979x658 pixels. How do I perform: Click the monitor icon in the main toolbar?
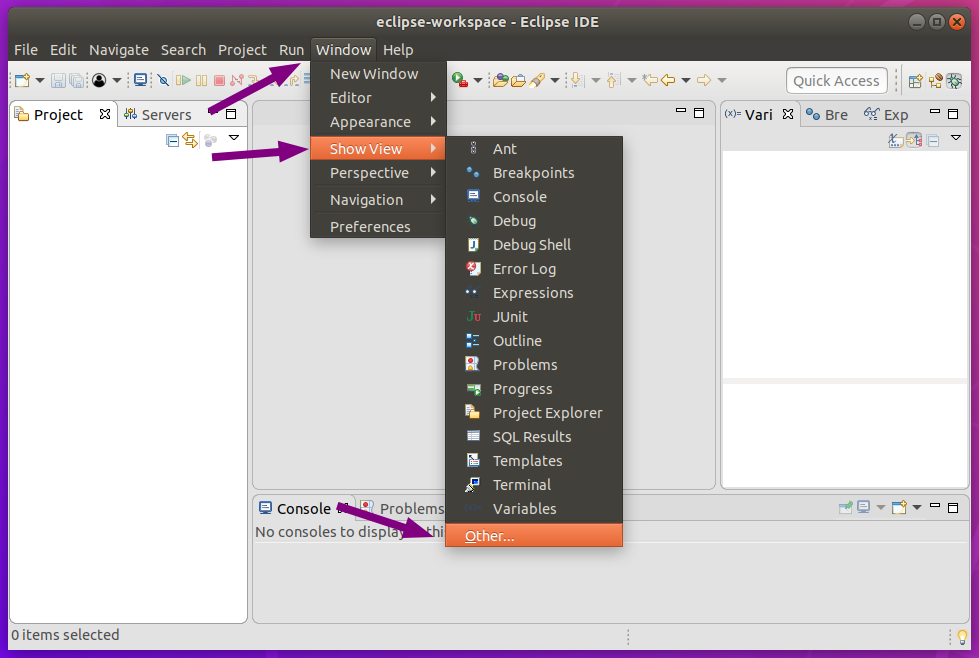click(140, 80)
